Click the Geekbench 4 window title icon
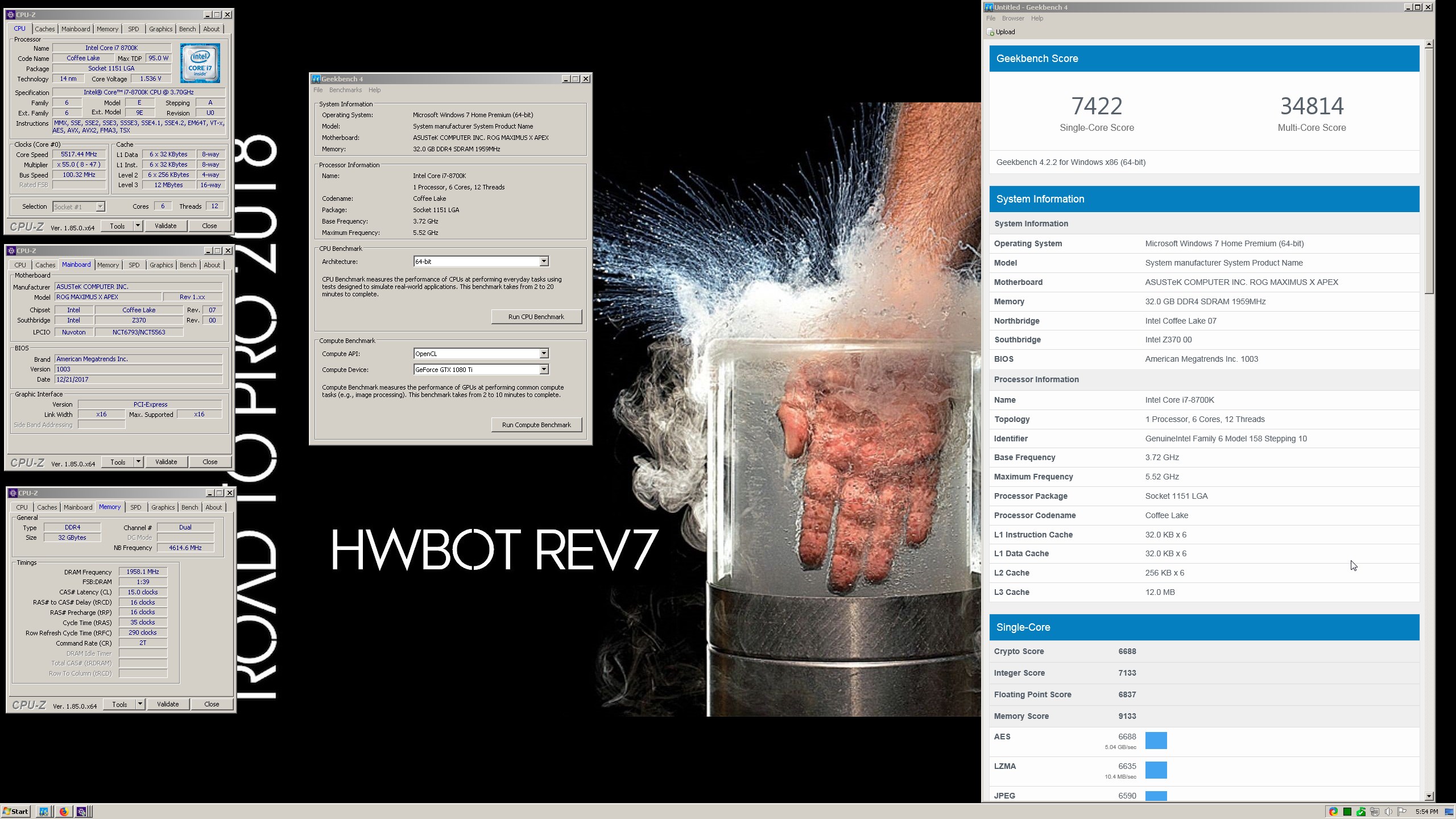 pyautogui.click(x=316, y=79)
